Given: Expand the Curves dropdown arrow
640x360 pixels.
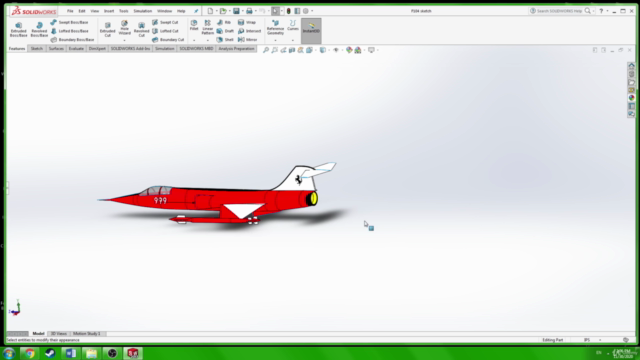Looking at the screenshot, I should (x=293, y=40).
